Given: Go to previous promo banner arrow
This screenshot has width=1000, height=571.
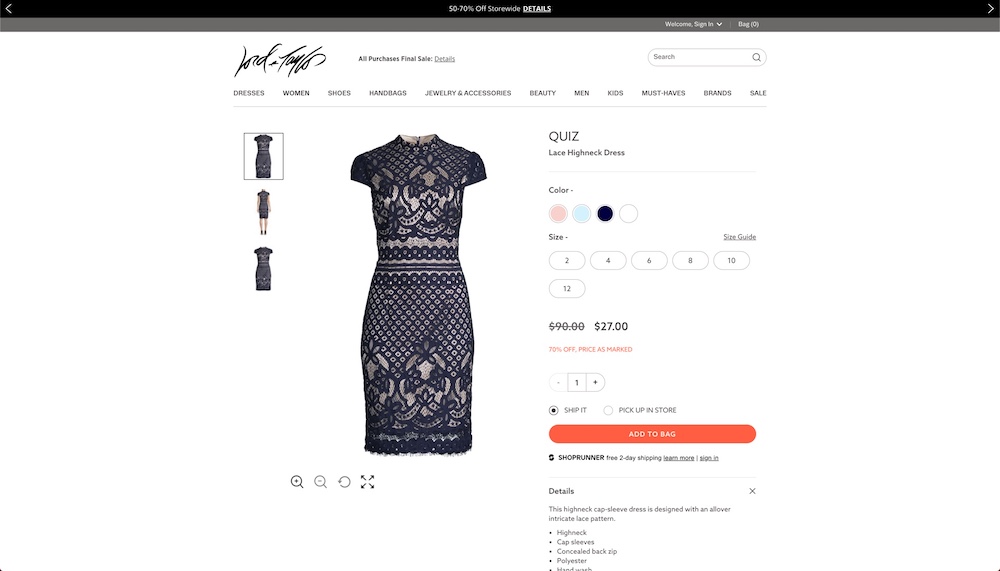Looking at the screenshot, I should 9,8.
